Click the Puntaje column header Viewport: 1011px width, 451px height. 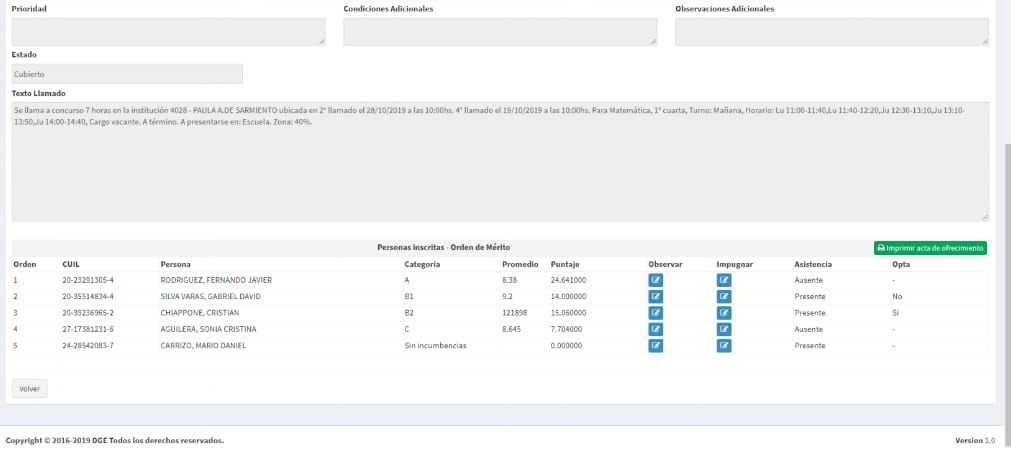tap(565, 264)
